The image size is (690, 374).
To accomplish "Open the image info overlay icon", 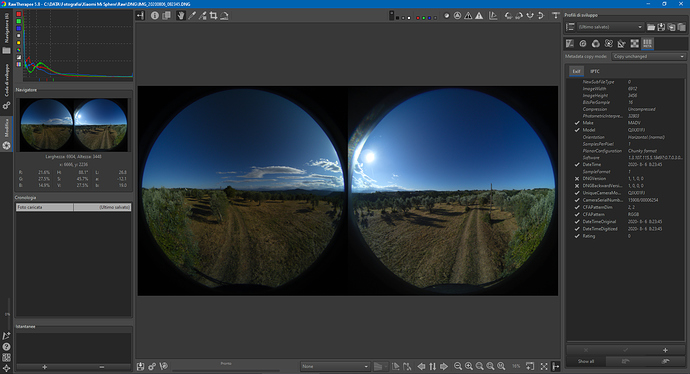I will pos(154,15).
